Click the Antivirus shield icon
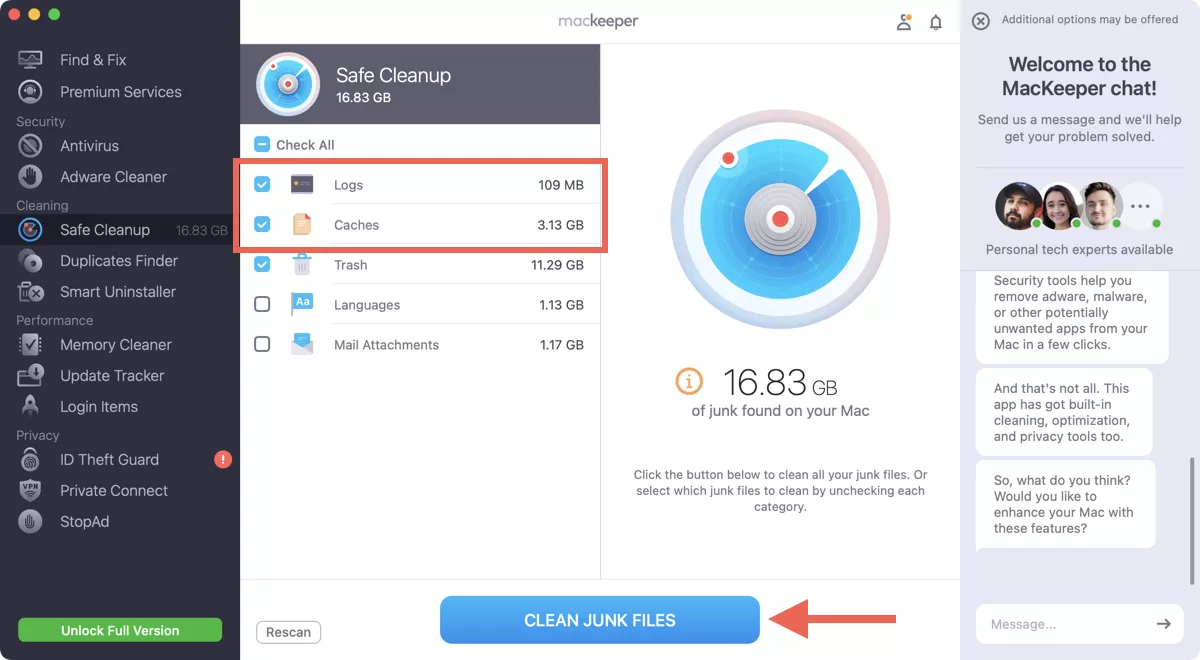The width and height of the screenshot is (1200, 660). pyautogui.click(x=31, y=146)
